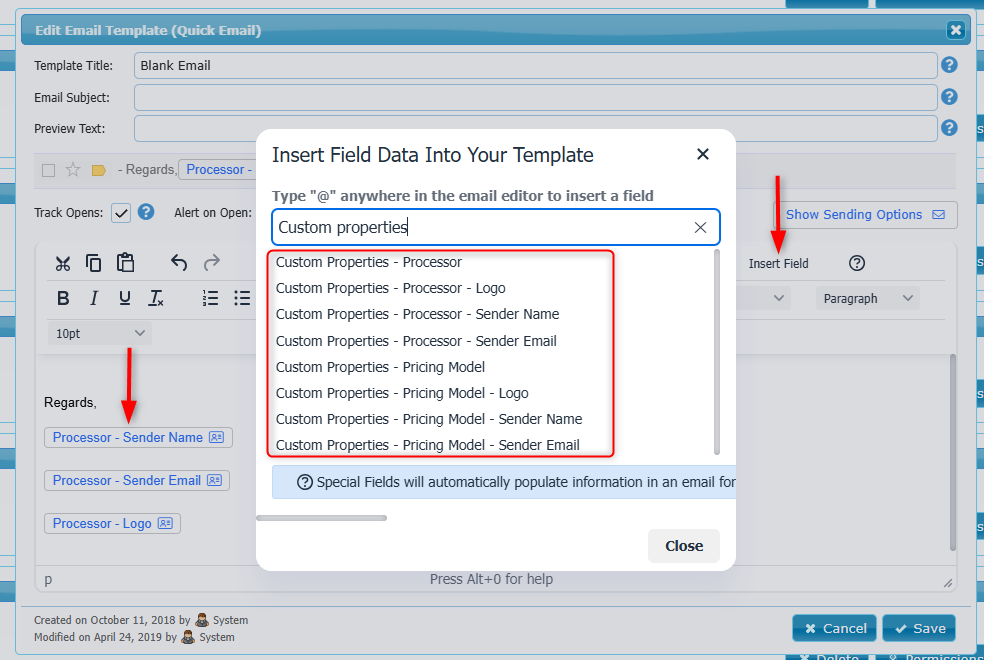
Task: Select Custom Properties - Processor - Logo
Action: coord(390,288)
